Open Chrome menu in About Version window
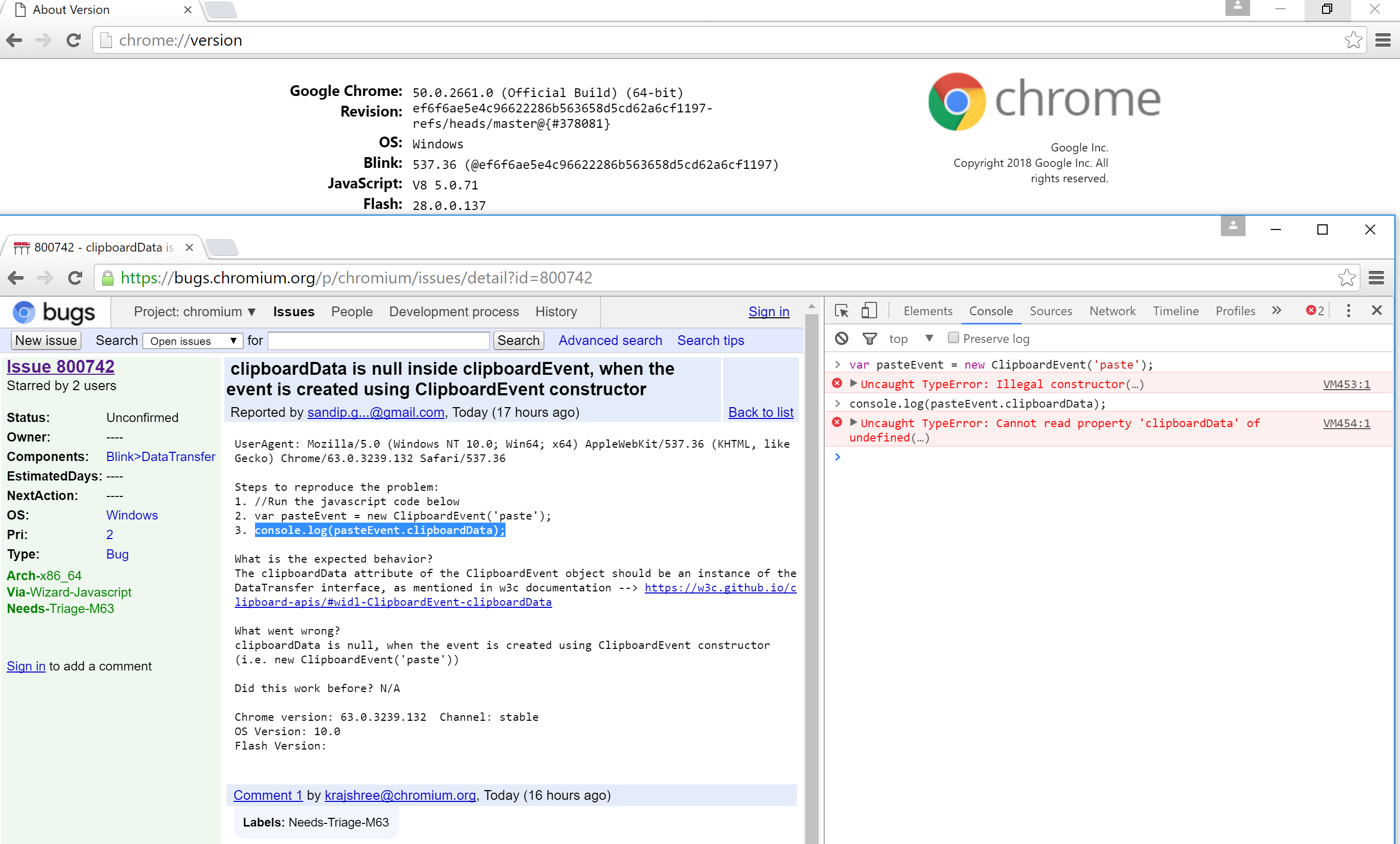 1383,41
